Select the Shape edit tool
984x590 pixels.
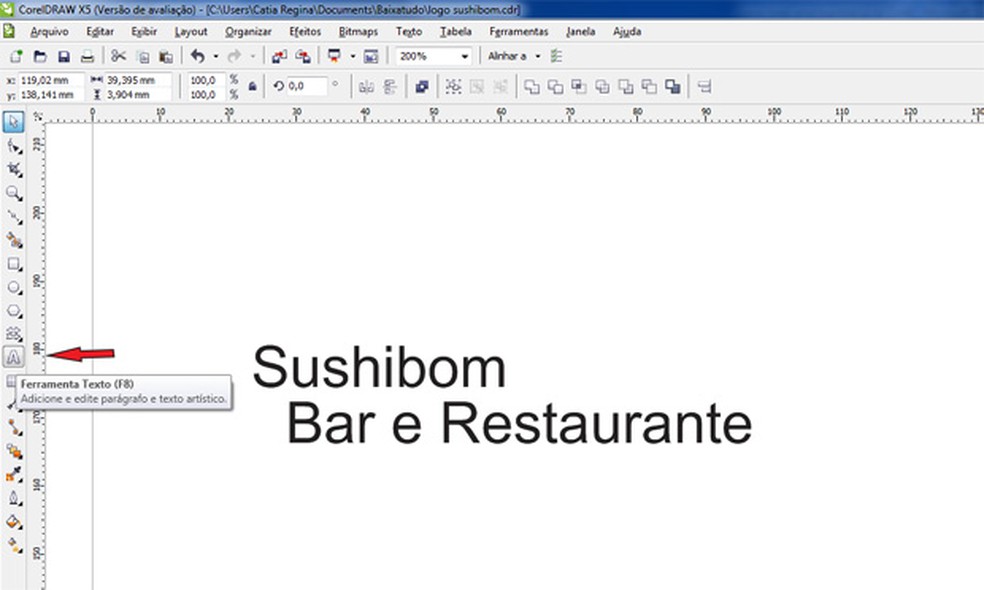(x=14, y=146)
